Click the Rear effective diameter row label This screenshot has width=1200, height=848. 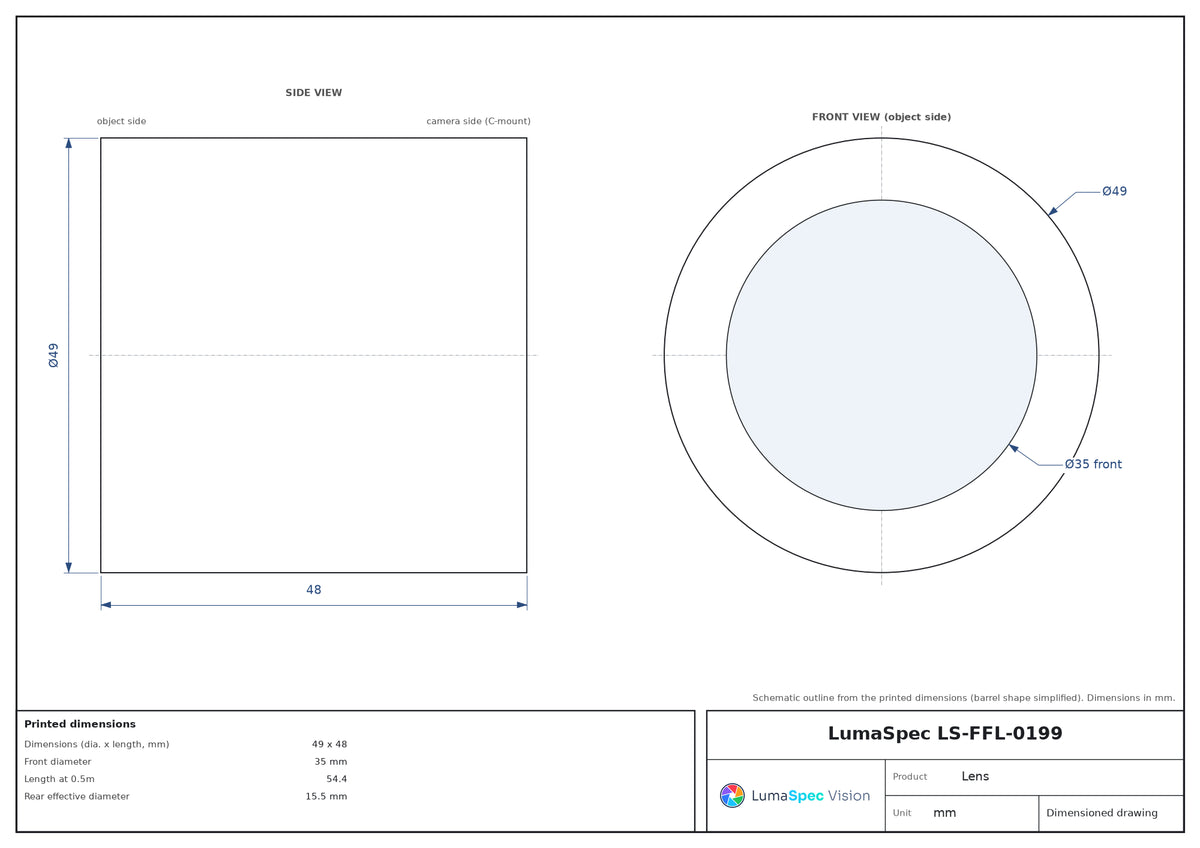77,797
